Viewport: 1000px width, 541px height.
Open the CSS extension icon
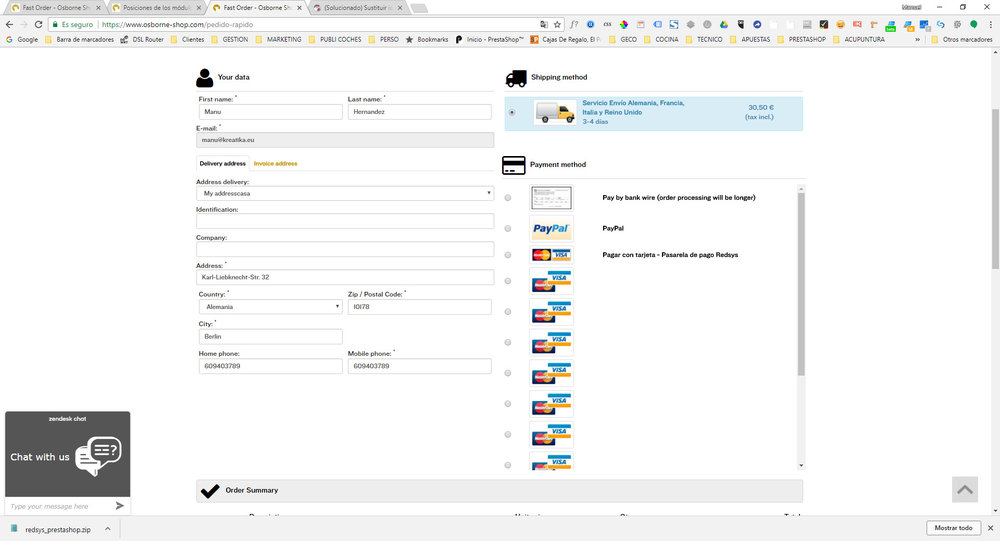click(x=607, y=24)
